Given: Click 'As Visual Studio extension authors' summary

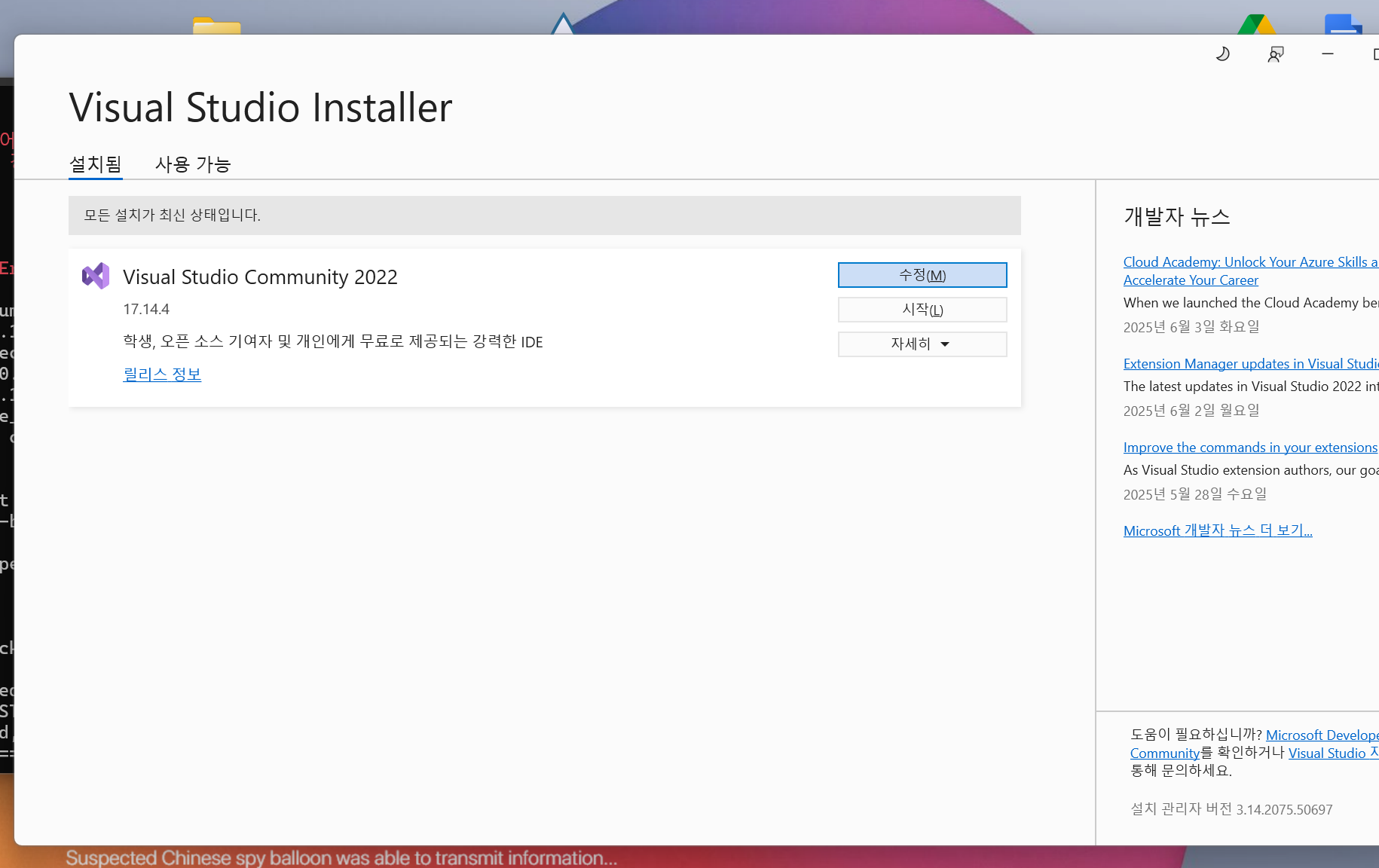Looking at the screenshot, I should 1251,470.
